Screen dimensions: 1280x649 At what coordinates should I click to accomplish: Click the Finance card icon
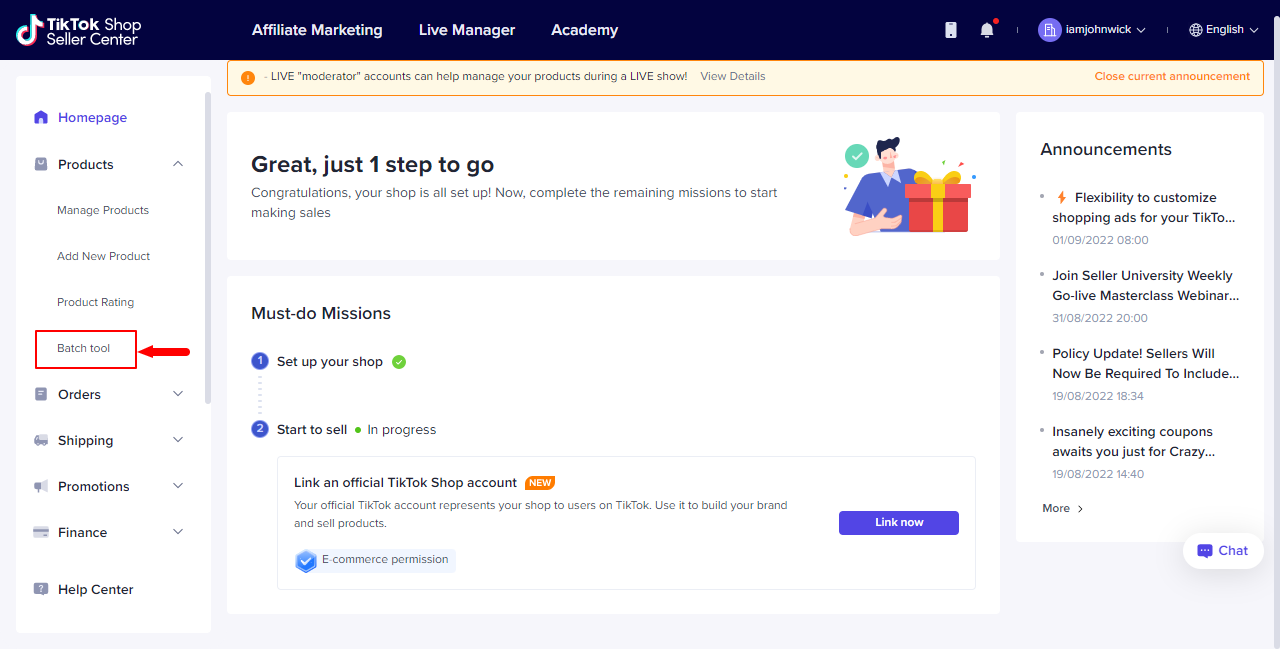coord(41,532)
